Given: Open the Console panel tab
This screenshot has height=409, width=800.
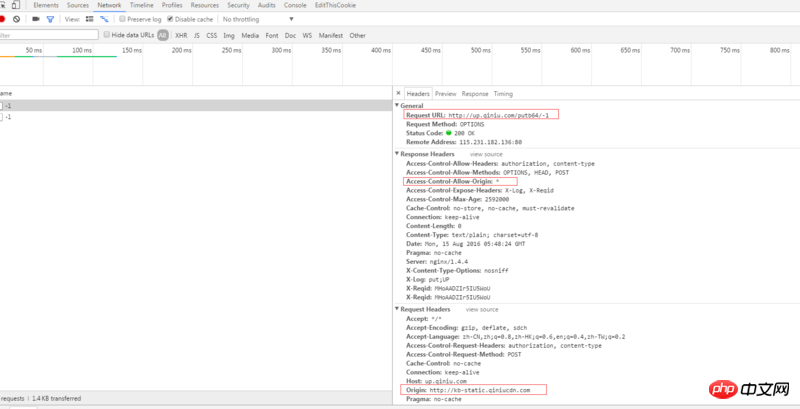Looking at the screenshot, I should [x=295, y=6].
